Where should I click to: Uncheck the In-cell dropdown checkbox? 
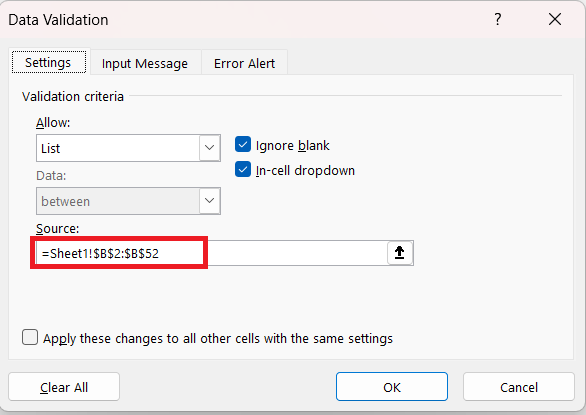[243, 170]
